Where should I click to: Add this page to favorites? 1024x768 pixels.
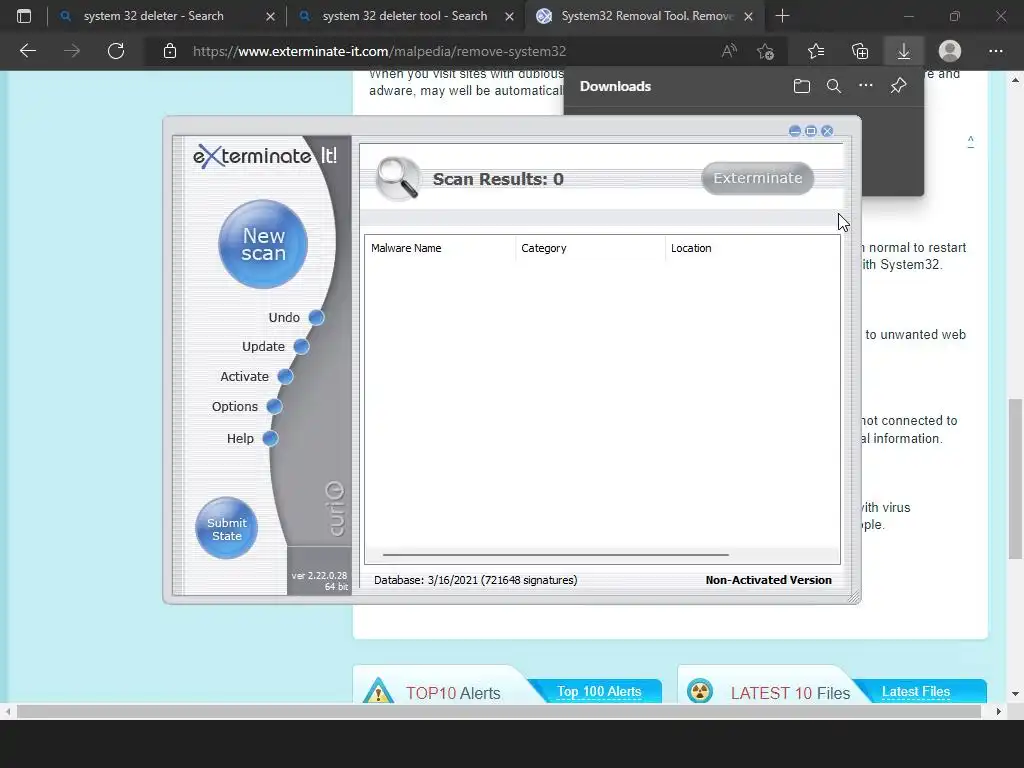point(765,51)
